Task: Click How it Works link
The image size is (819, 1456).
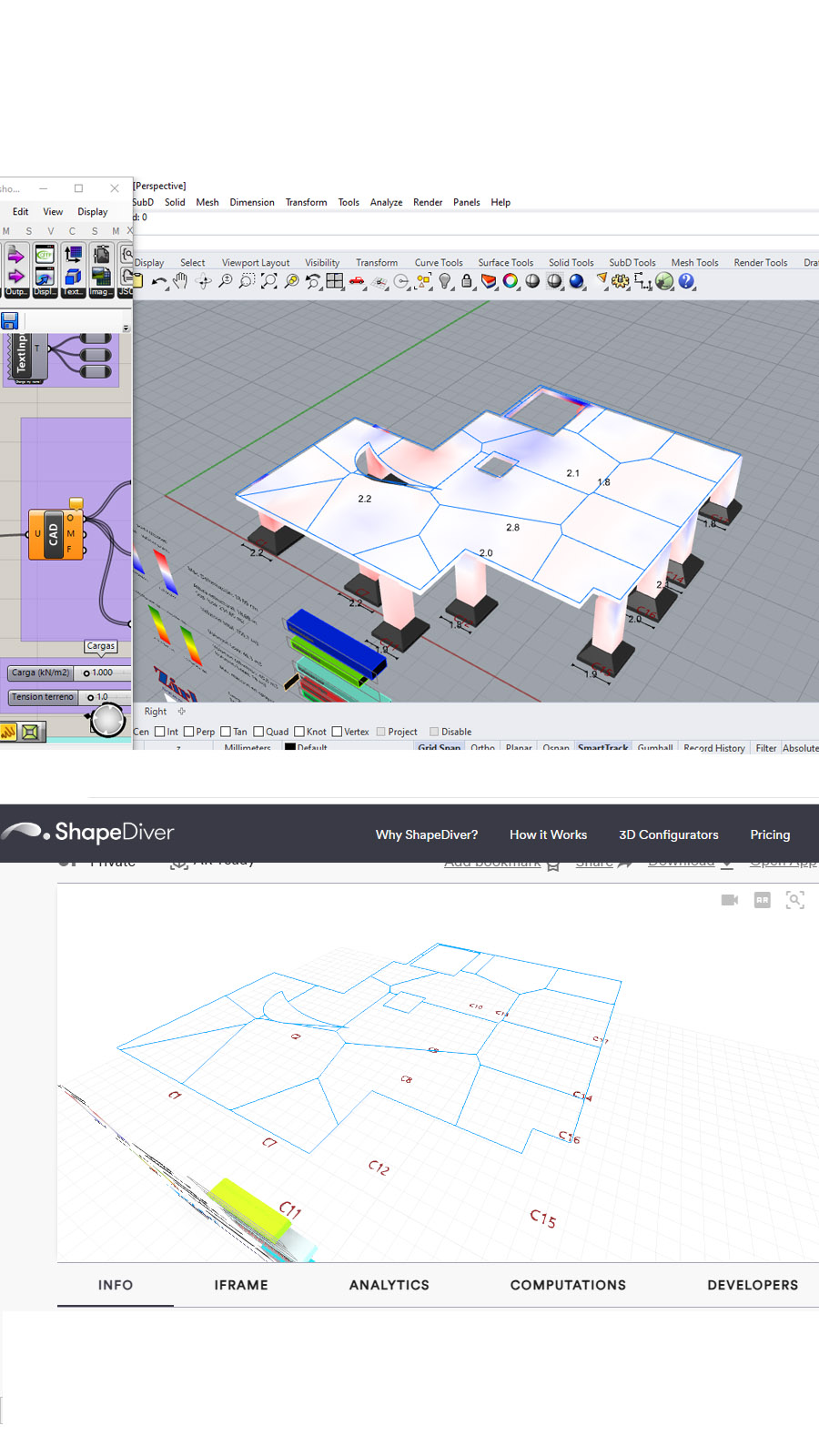Action: click(x=548, y=834)
